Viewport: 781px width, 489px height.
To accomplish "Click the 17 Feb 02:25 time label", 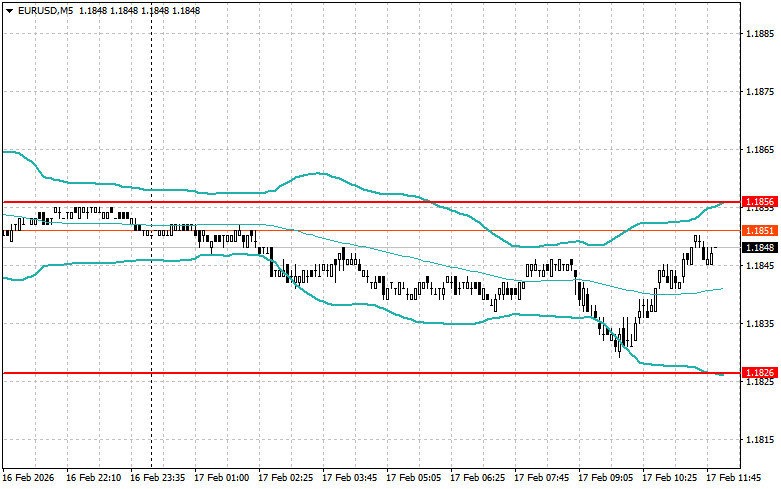I will coord(285,478).
